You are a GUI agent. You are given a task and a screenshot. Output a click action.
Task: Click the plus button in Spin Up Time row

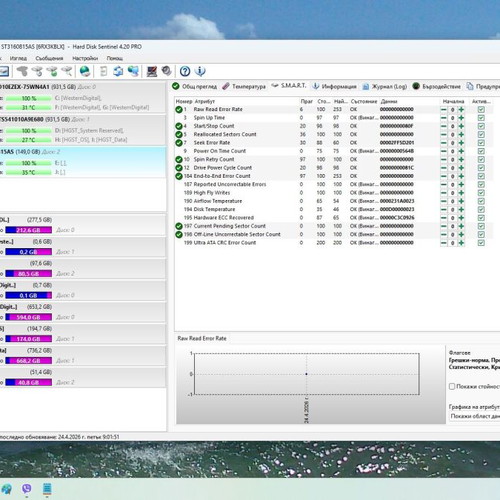(461, 118)
